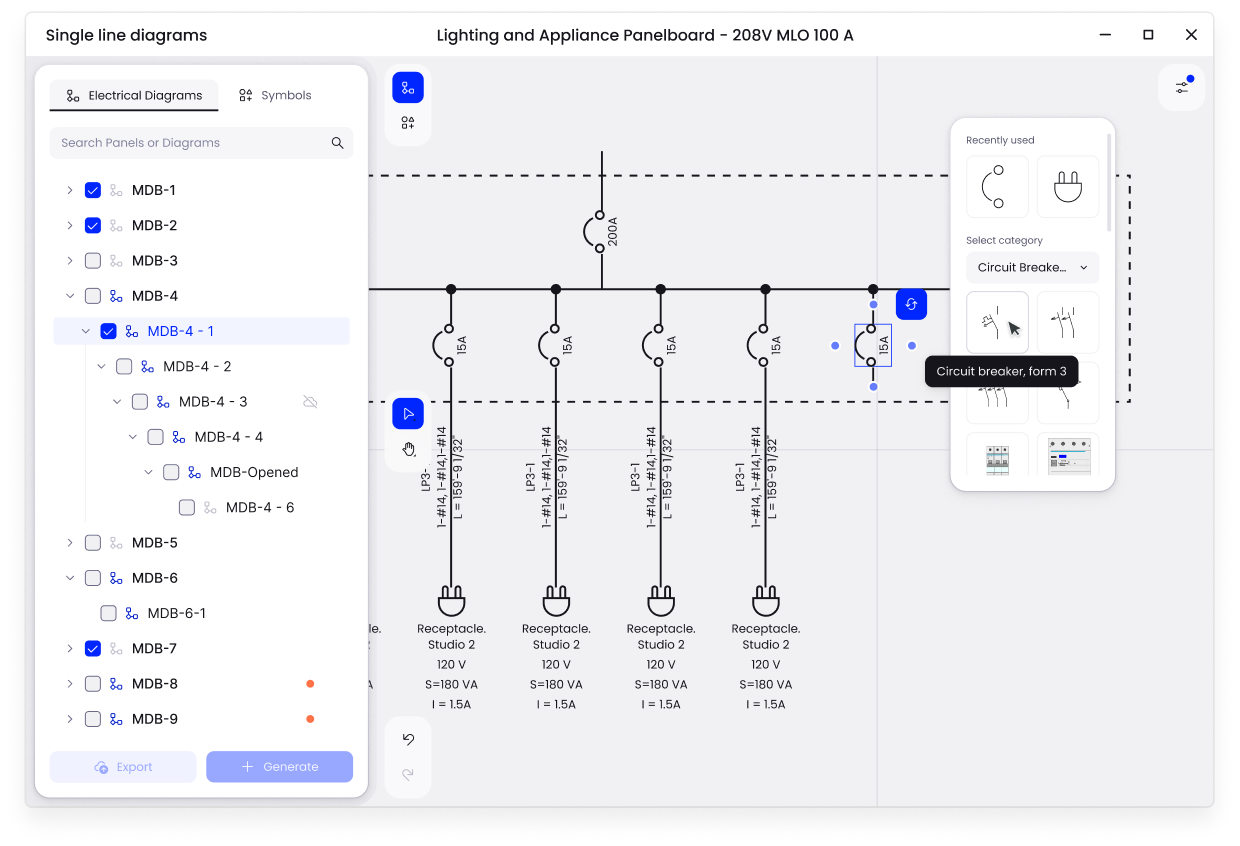The height and width of the screenshot is (846, 1240).
Task: Switch to the Symbols tab
Action: (x=275, y=95)
